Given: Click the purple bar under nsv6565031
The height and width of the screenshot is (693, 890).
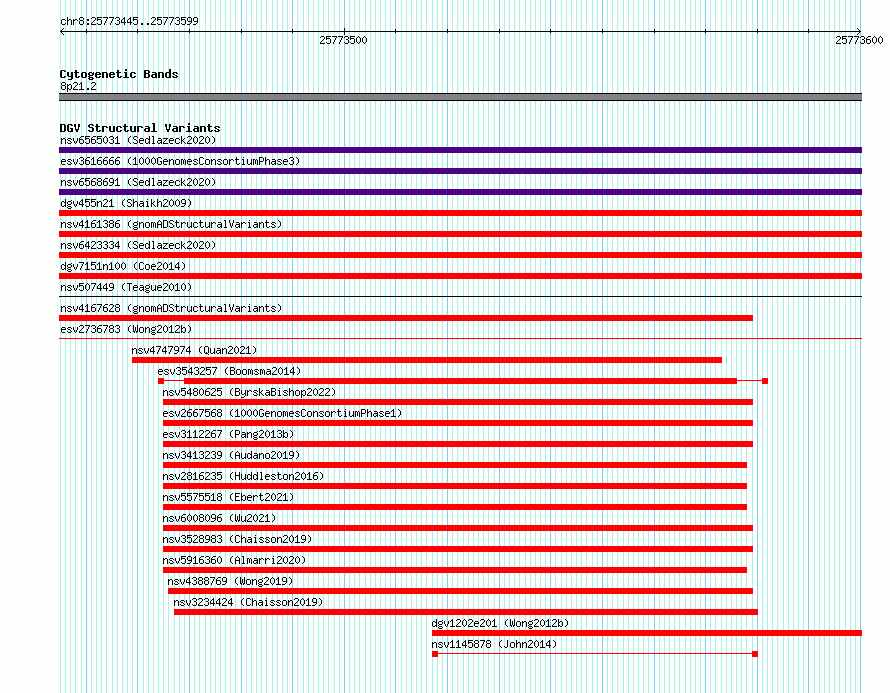Looking at the screenshot, I should pyautogui.click(x=460, y=150).
